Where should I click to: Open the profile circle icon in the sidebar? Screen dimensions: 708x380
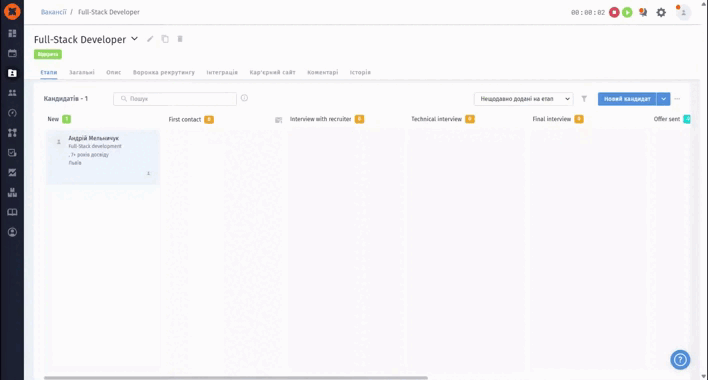point(12,232)
